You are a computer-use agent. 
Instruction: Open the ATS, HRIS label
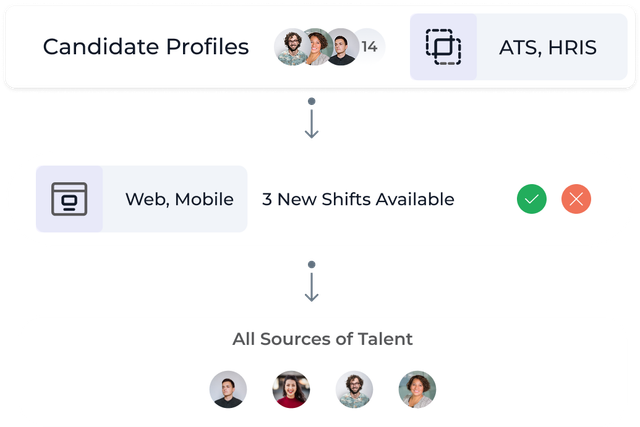tap(548, 47)
